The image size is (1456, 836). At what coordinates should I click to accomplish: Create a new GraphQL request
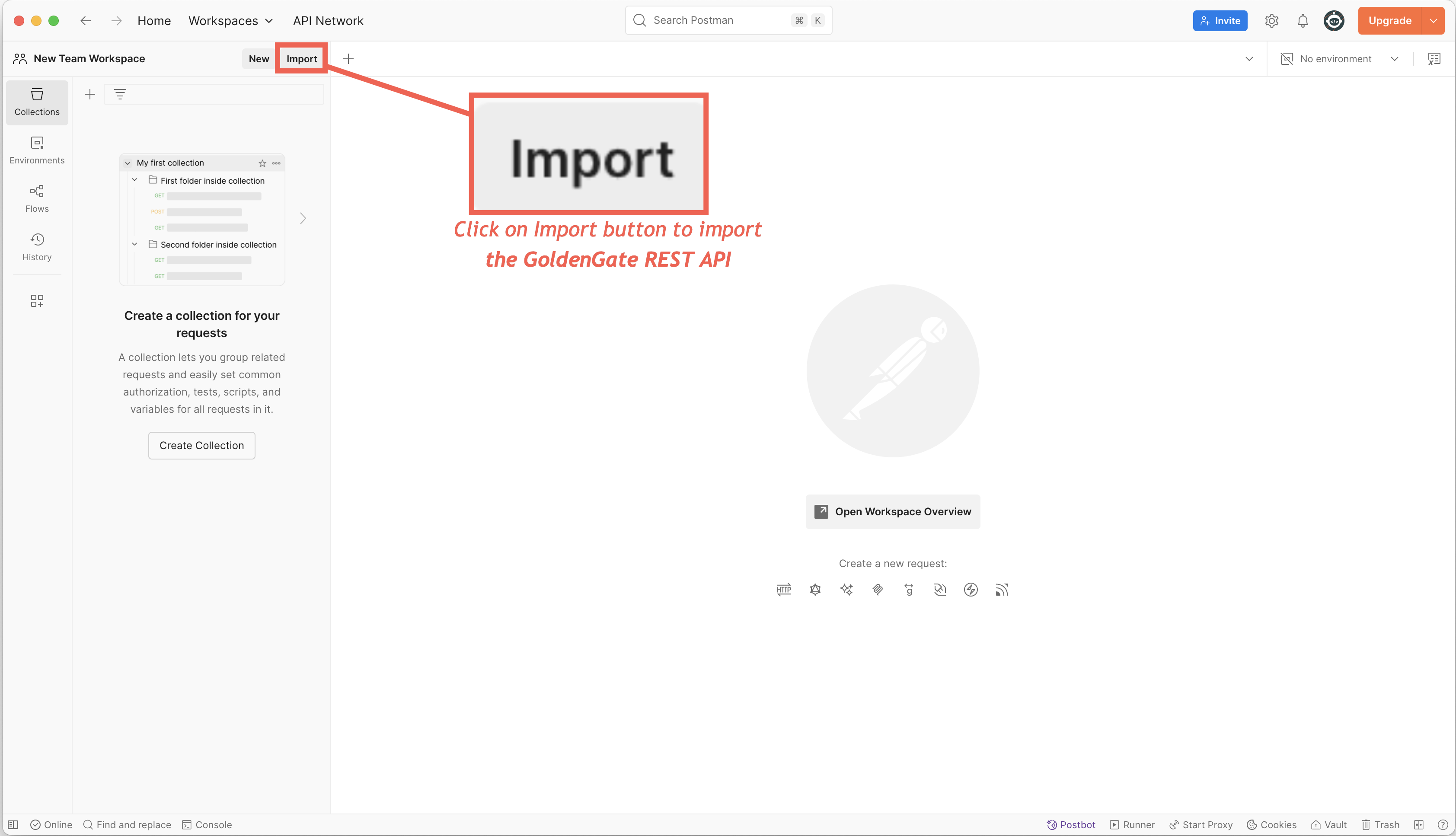815,589
